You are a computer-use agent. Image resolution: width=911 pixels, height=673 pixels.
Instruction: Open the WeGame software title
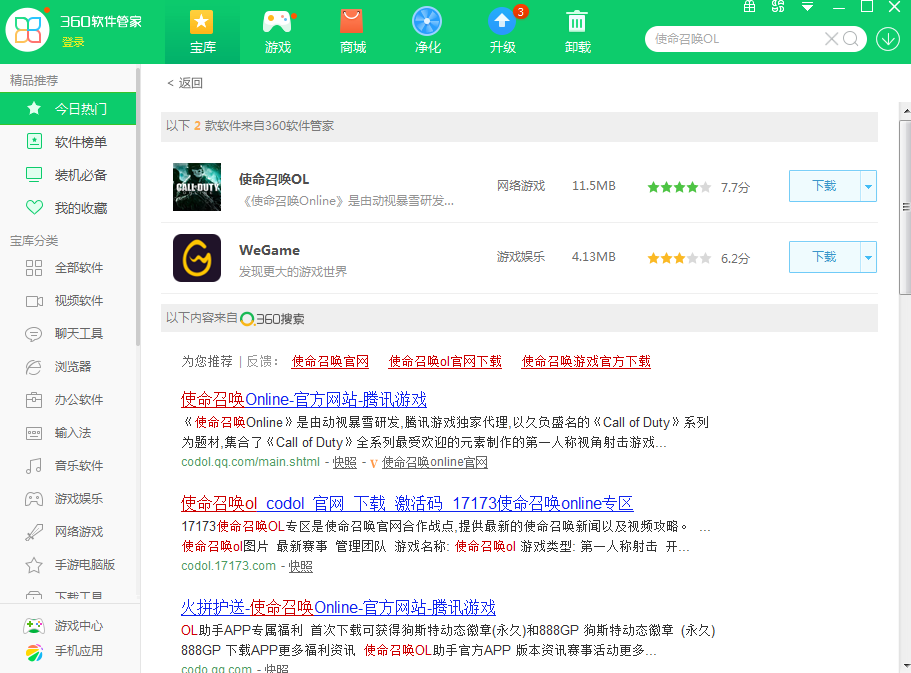(270, 250)
